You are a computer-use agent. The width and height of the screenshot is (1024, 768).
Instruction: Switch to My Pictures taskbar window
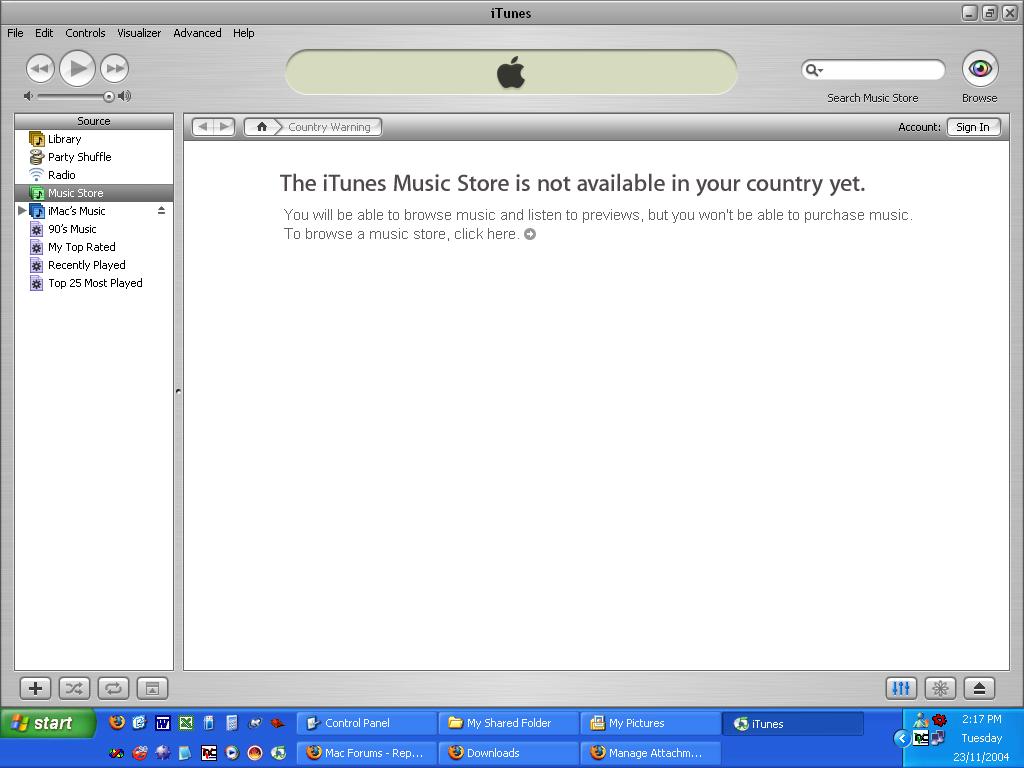click(x=650, y=723)
